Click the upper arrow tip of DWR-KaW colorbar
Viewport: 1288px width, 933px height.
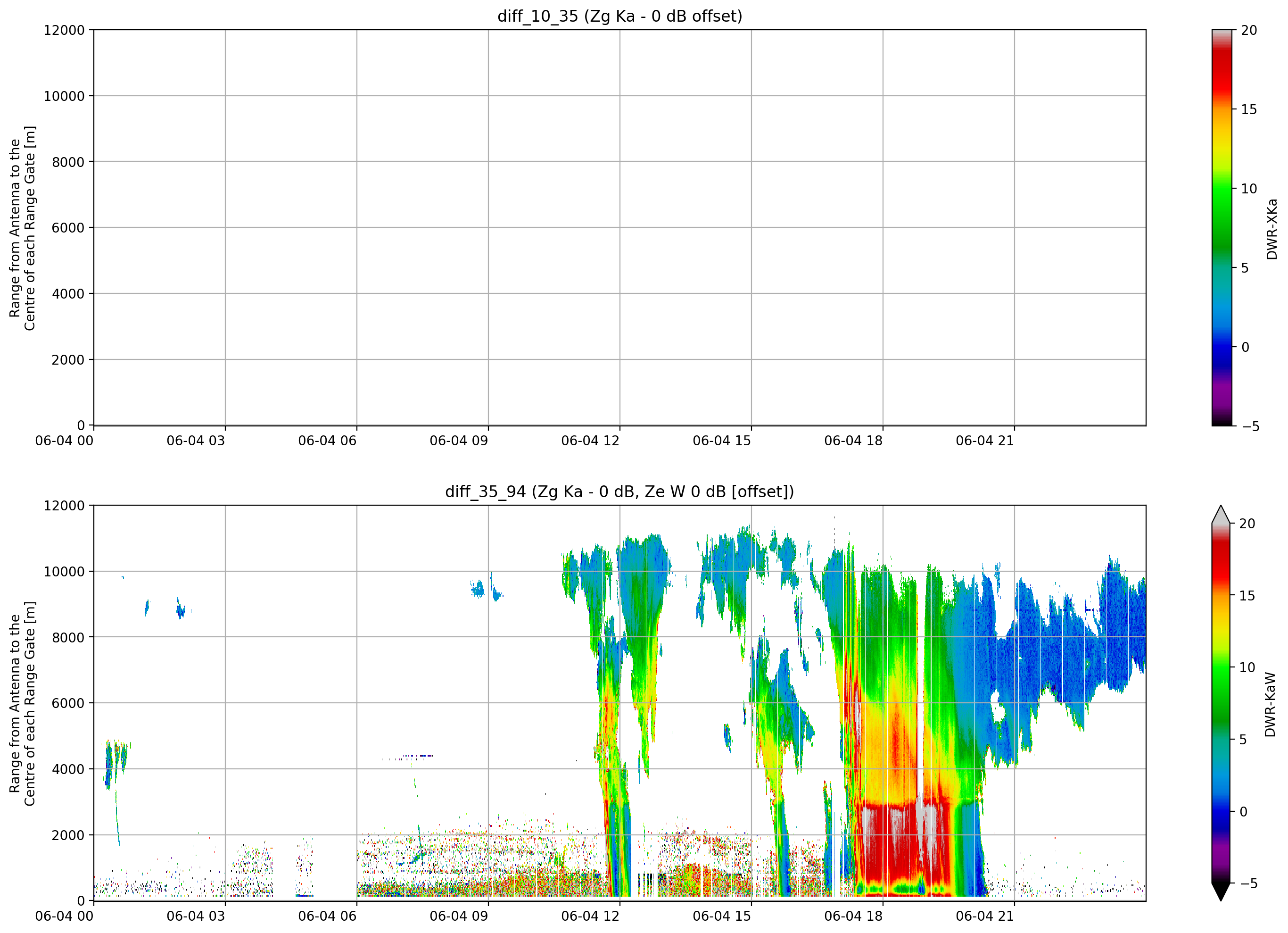(1221, 514)
